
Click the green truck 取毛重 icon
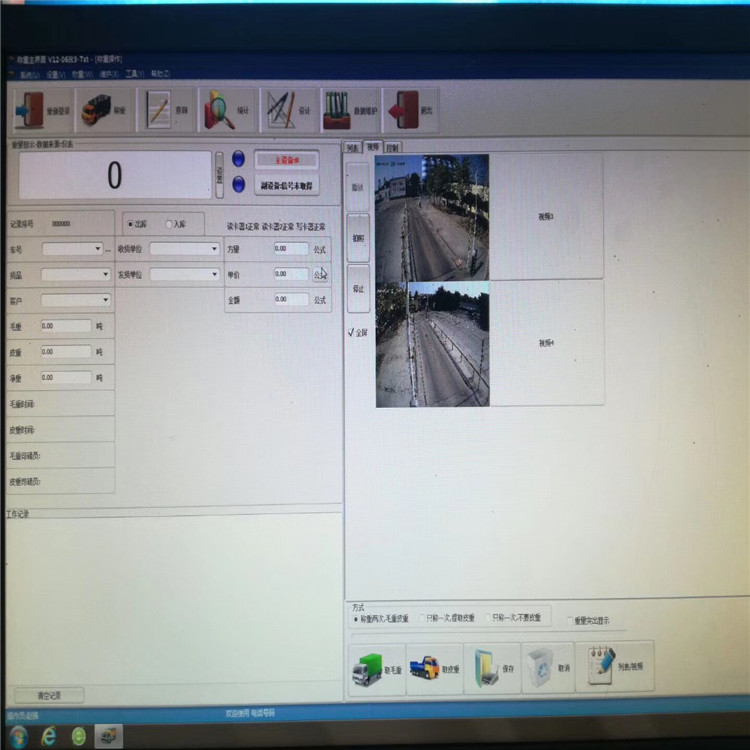[x=368, y=669]
